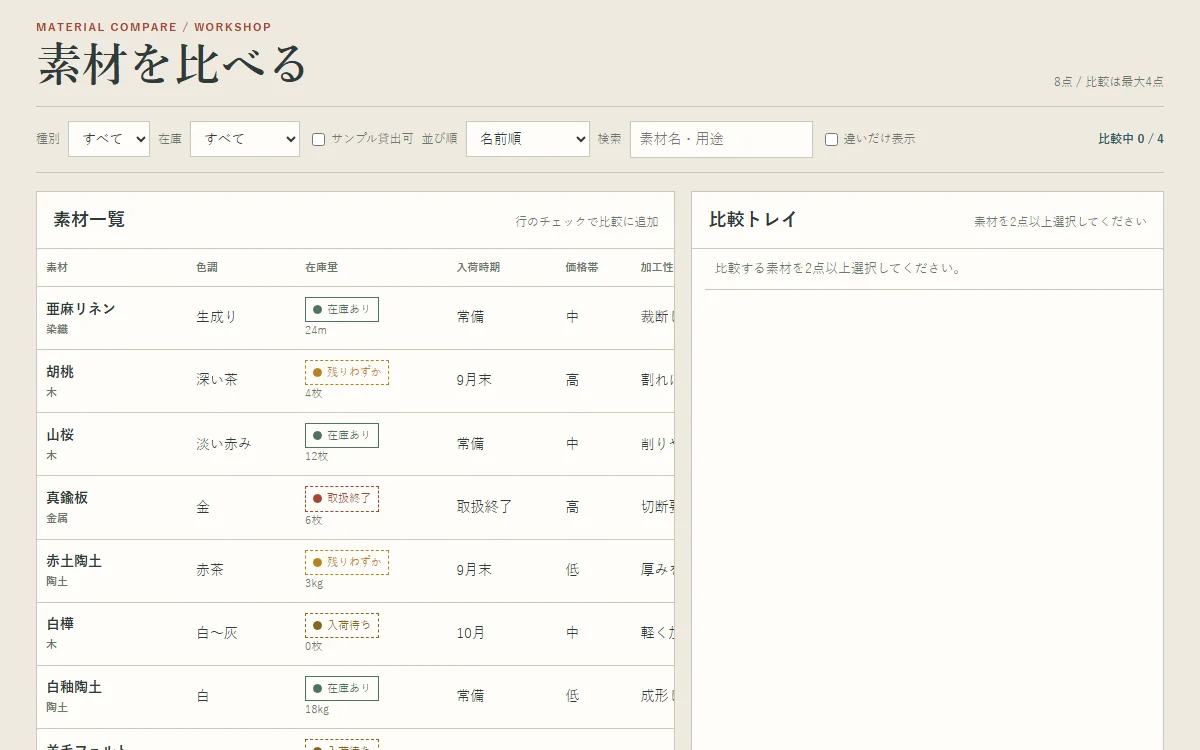This screenshot has height=750, width=1200.
Task: Enable the サンプル貸出可 checkbox
Action: click(319, 140)
